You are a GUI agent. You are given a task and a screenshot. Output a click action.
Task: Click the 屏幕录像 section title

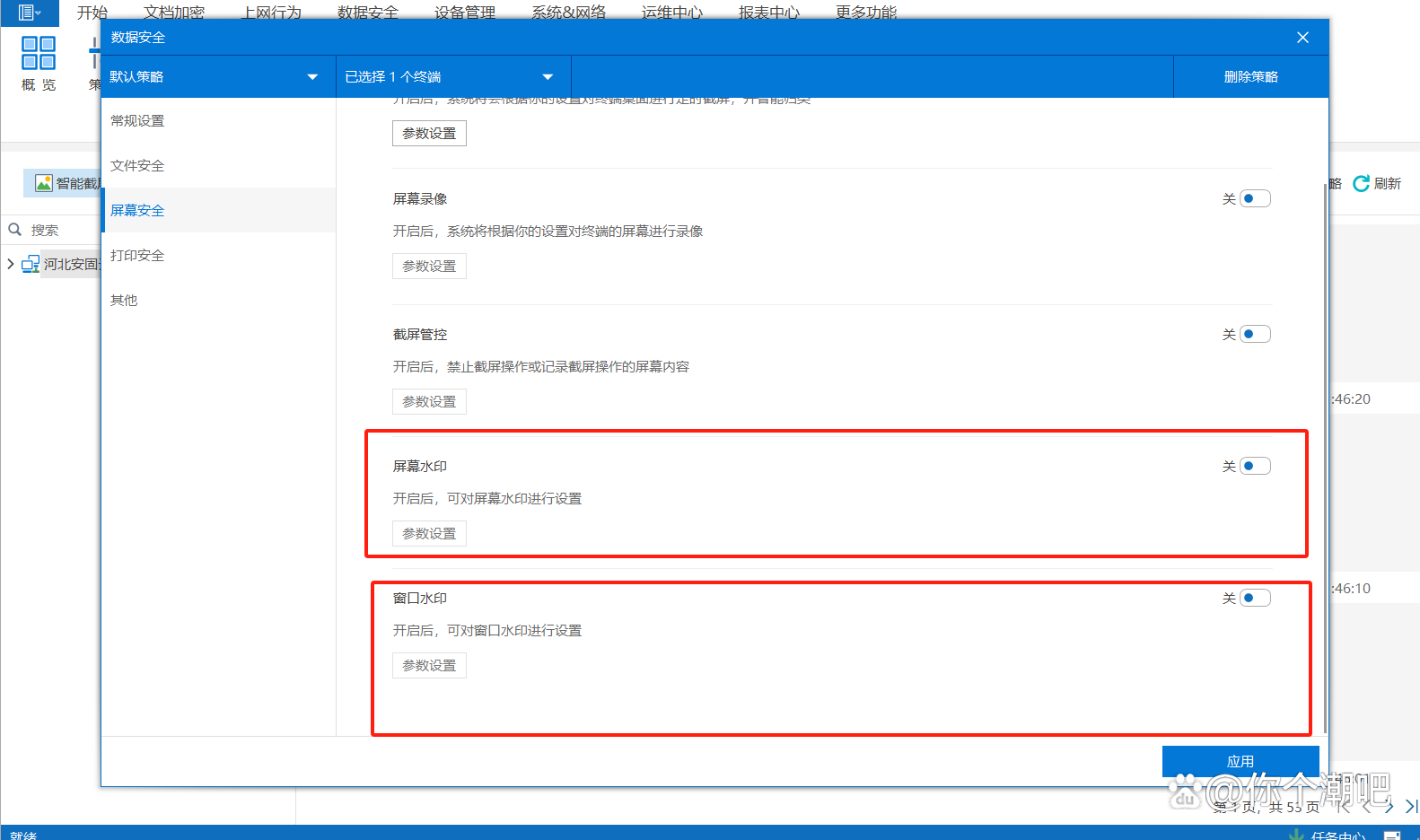pos(420,198)
